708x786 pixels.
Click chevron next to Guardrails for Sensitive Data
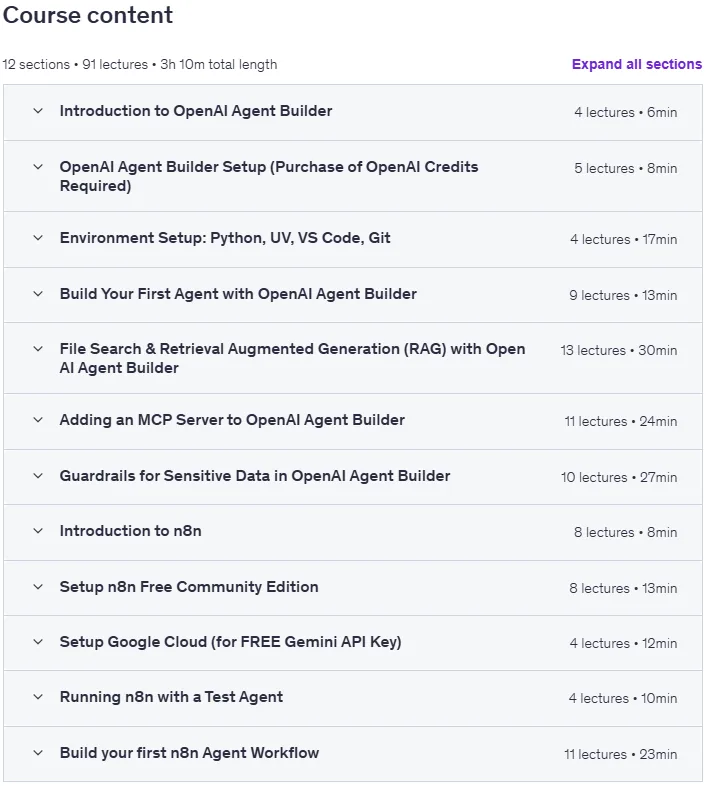38,476
